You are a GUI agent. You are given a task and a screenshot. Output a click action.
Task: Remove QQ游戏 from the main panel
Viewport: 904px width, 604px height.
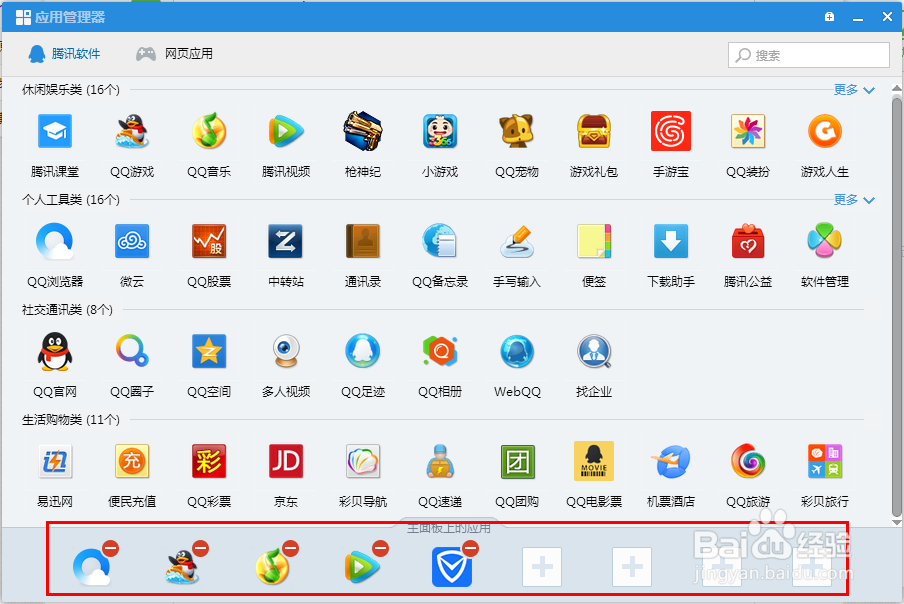[x=201, y=548]
